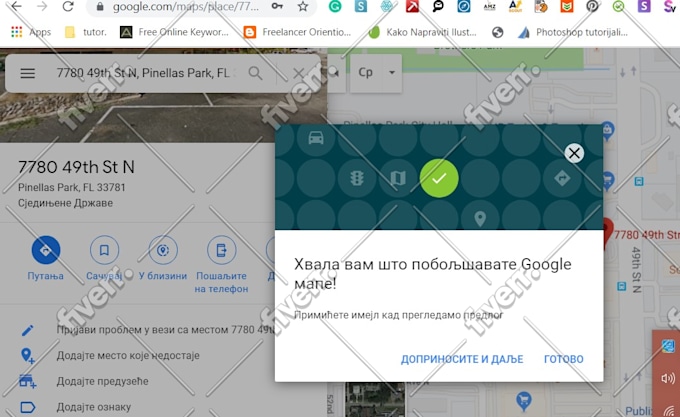Screen dimensions: 680x417
Task: Click the globe bookmark icon
Action: tap(497, 32)
